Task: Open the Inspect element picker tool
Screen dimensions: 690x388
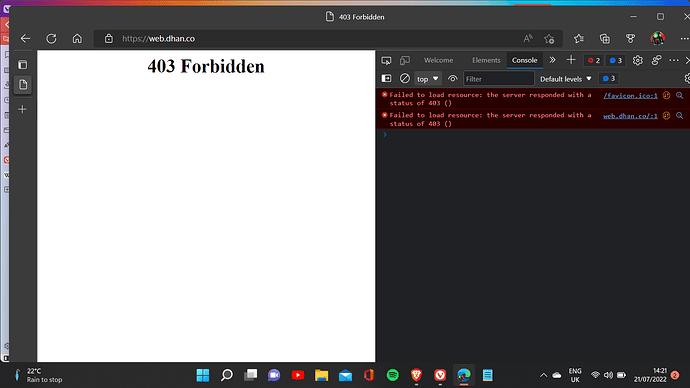Action: pos(386,60)
